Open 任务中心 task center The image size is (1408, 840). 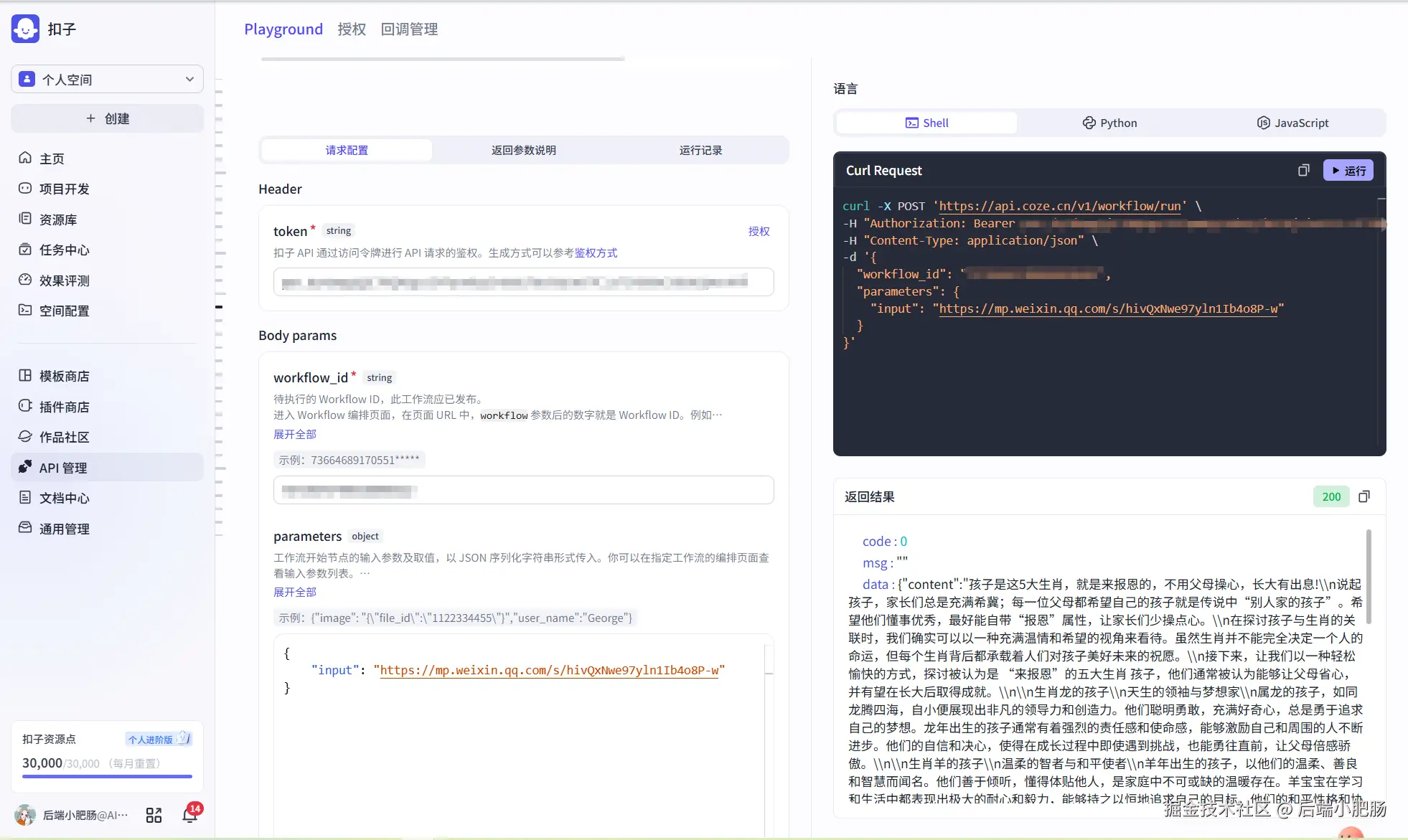[x=64, y=250]
